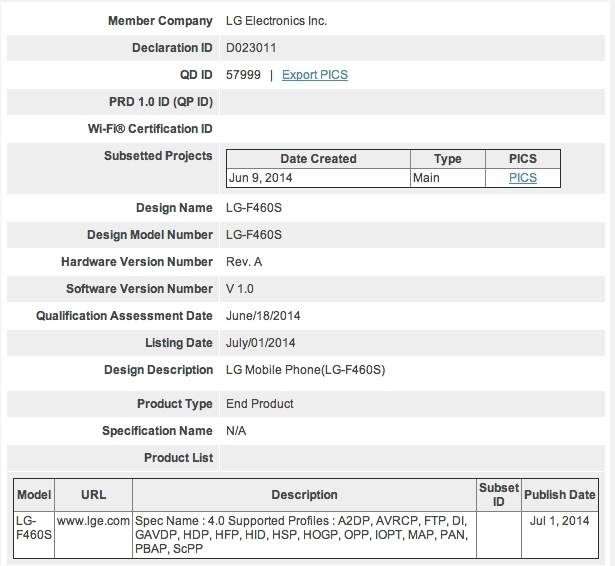Image resolution: width=615 pixels, height=566 pixels.
Task: Select the Hardware Version value Rev. A
Action: coord(244,262)
